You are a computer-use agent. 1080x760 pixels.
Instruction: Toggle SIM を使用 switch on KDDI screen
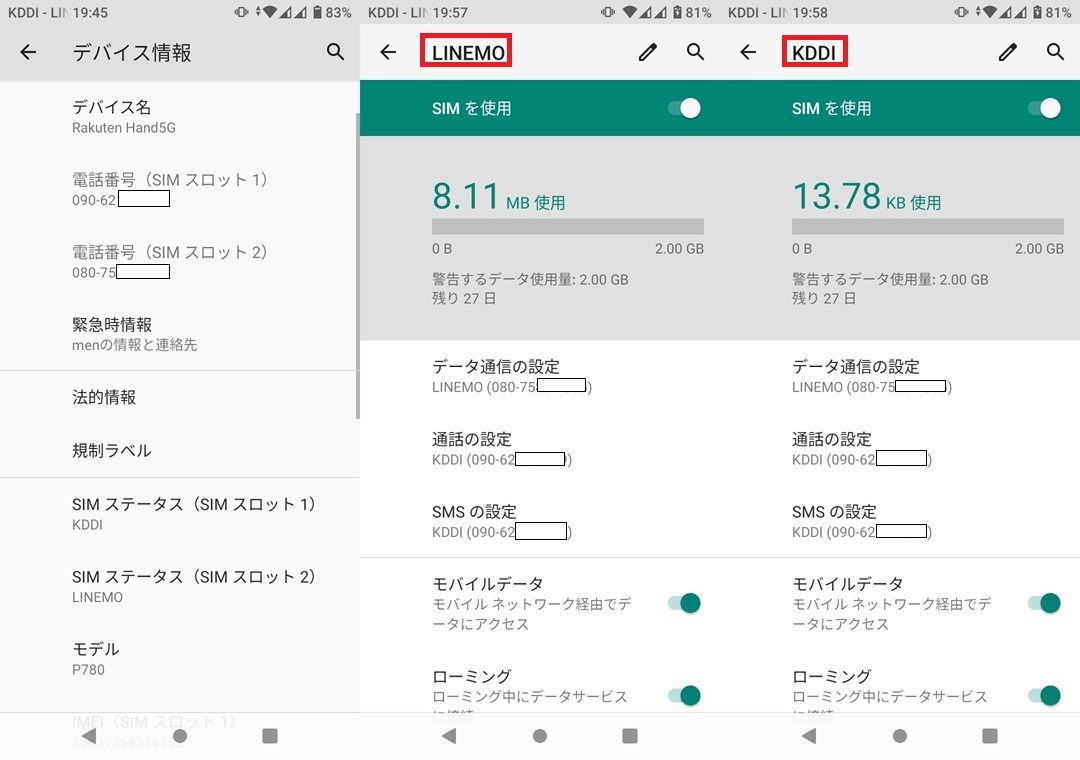1045,108
